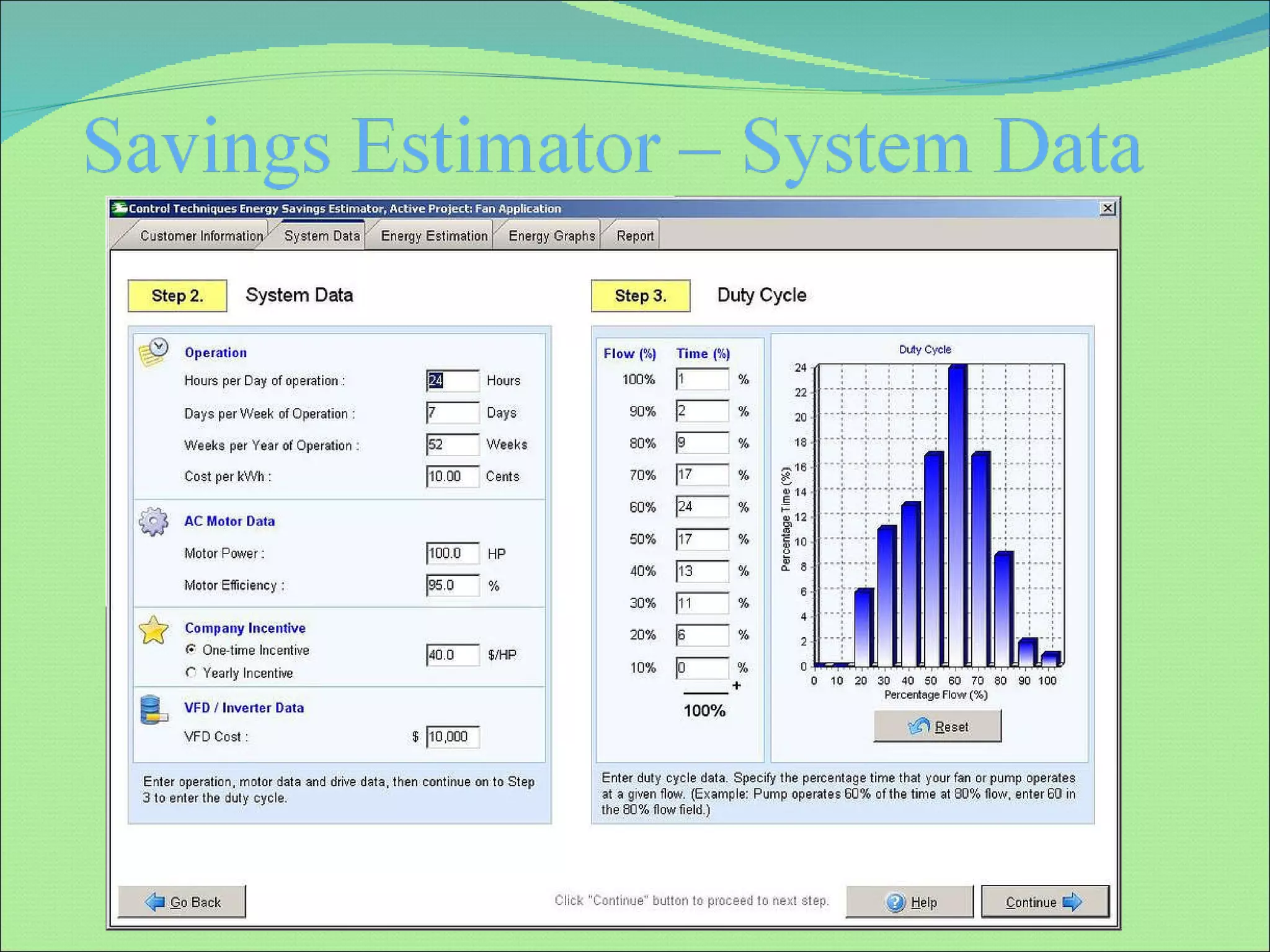Click the Operation clock notepad icon
This screenshot has width=1270, height=952.
[x=153, y=353]
